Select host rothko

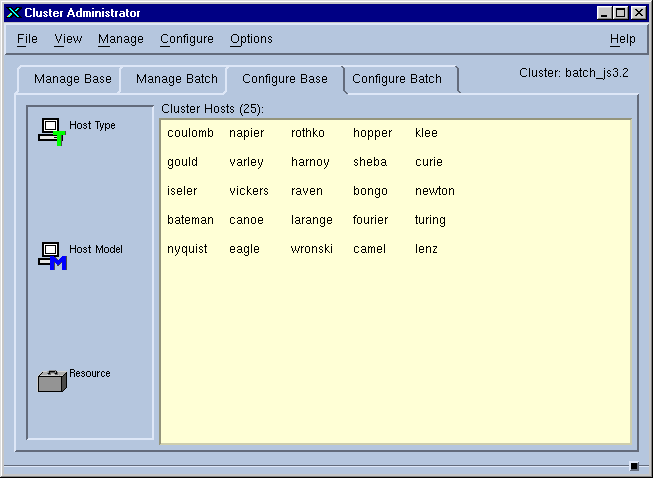[308, 133]
